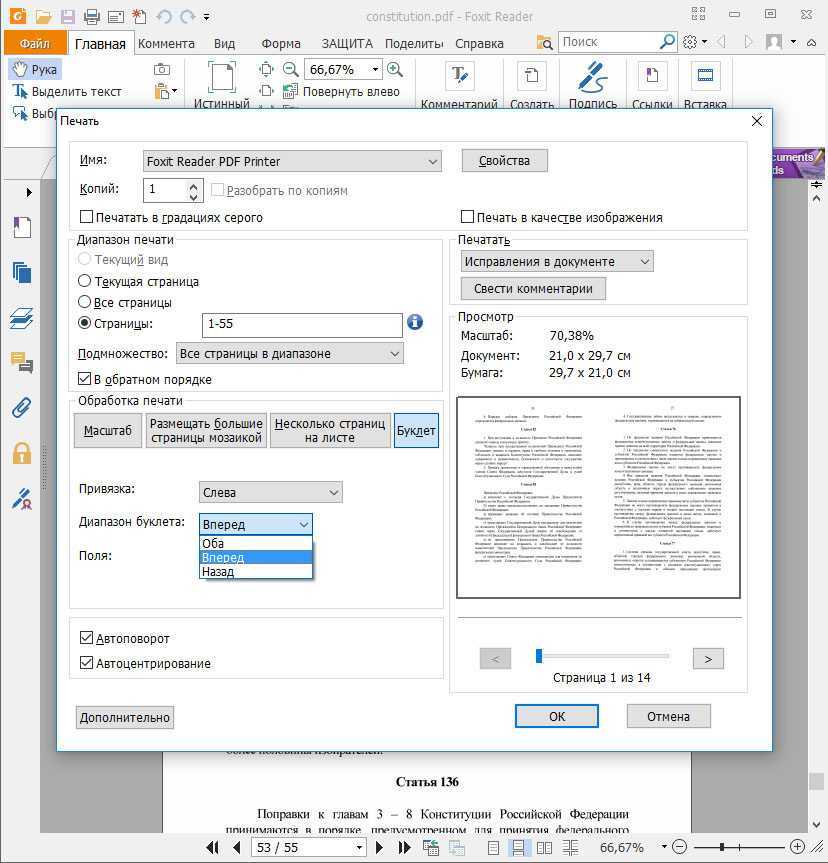Click the zoom out magnifier in ribbon

290,69
